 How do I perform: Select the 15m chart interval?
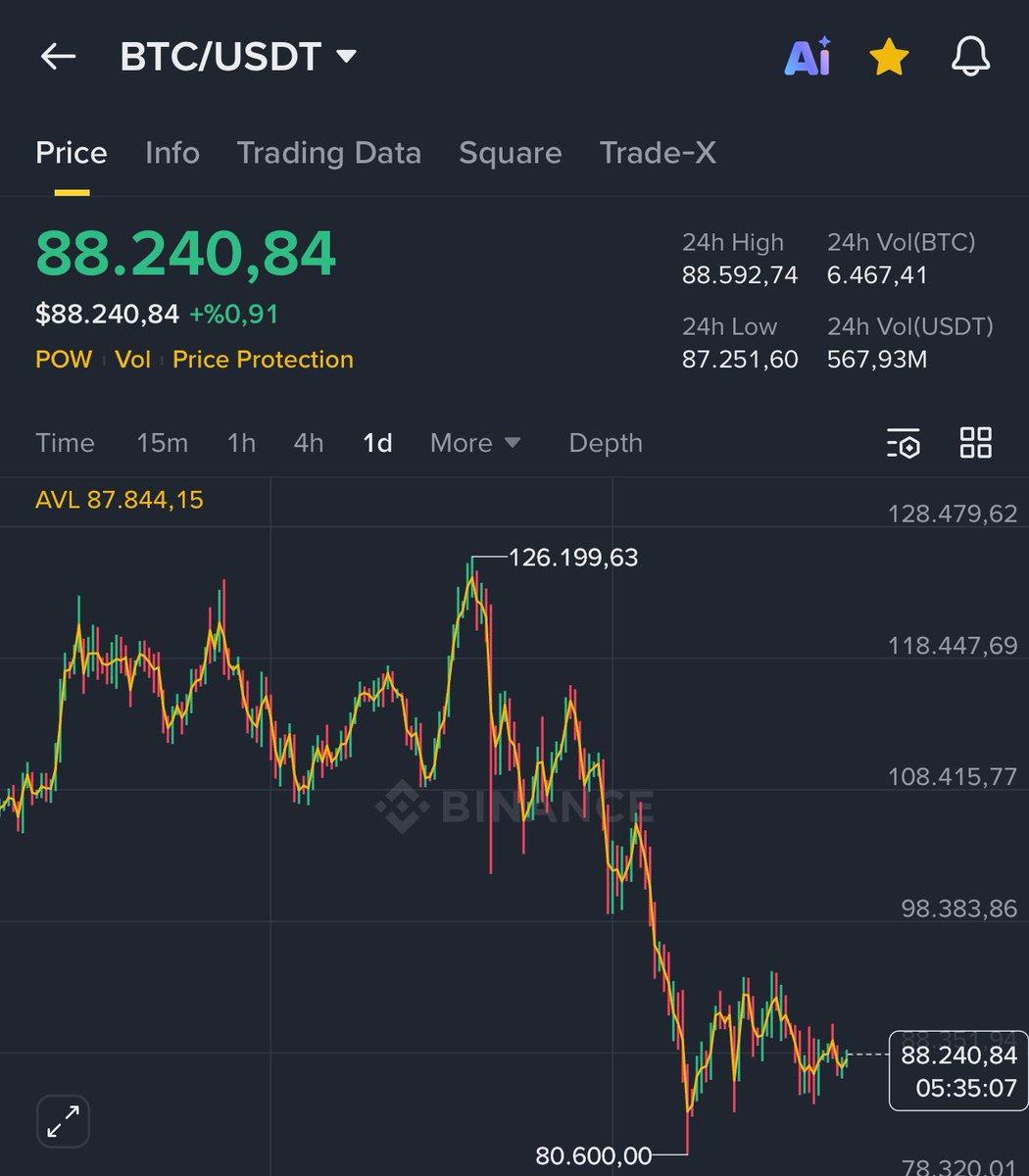[x=162, y=443]
